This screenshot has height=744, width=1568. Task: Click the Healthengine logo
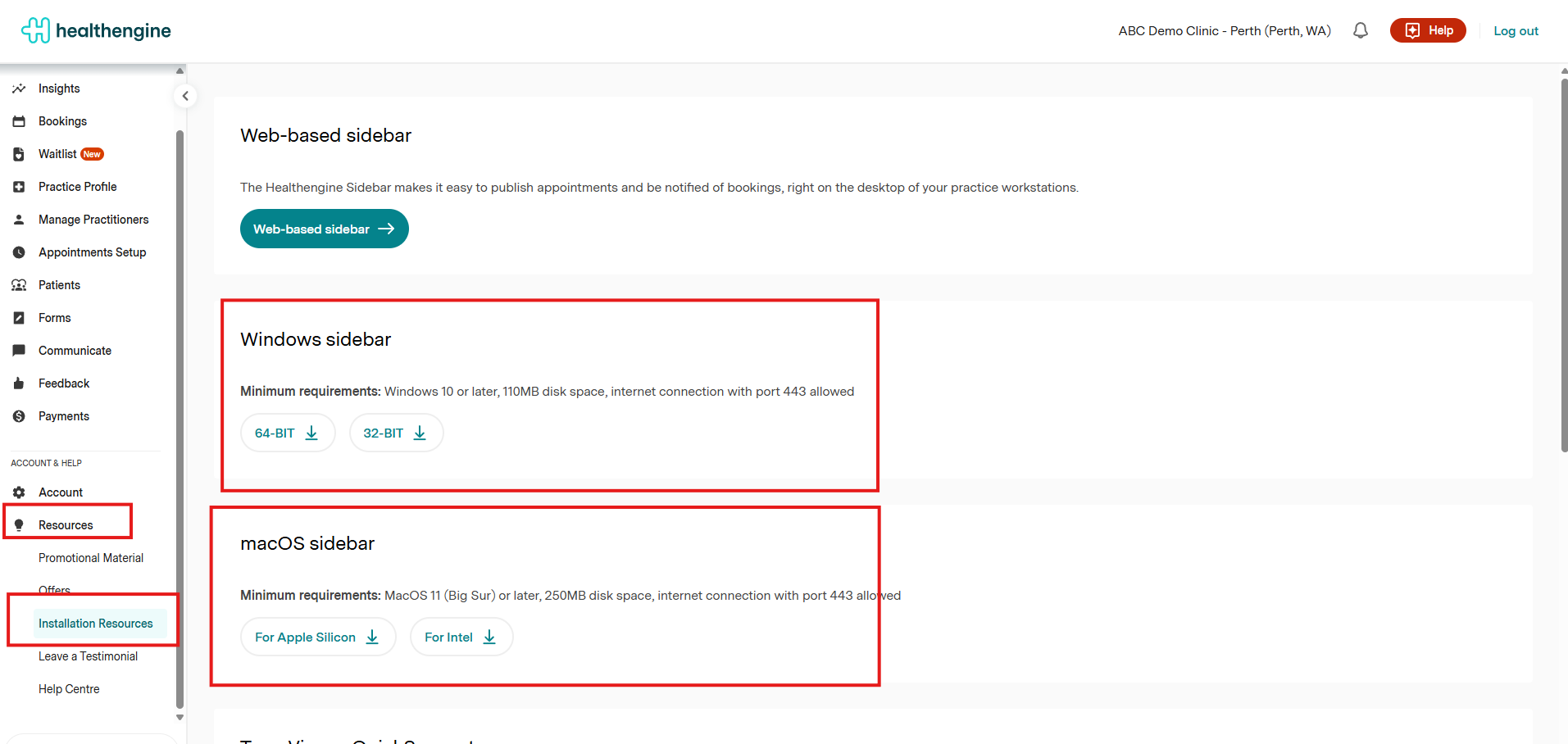(96, 31)
